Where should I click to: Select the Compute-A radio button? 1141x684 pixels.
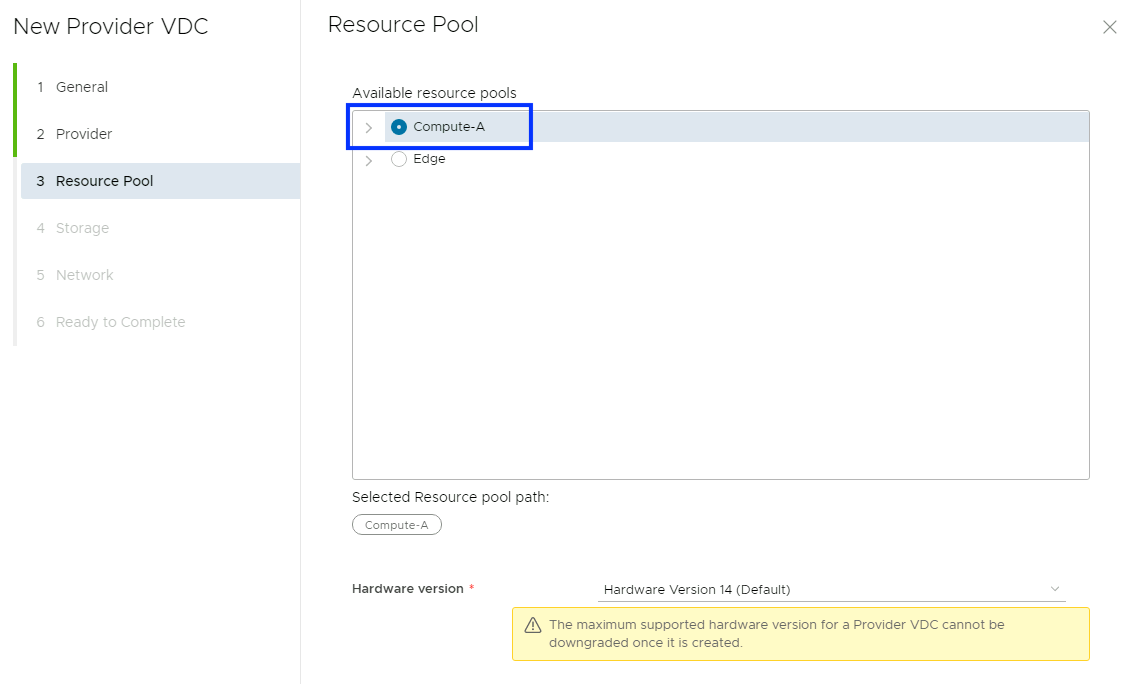point(399,127)
